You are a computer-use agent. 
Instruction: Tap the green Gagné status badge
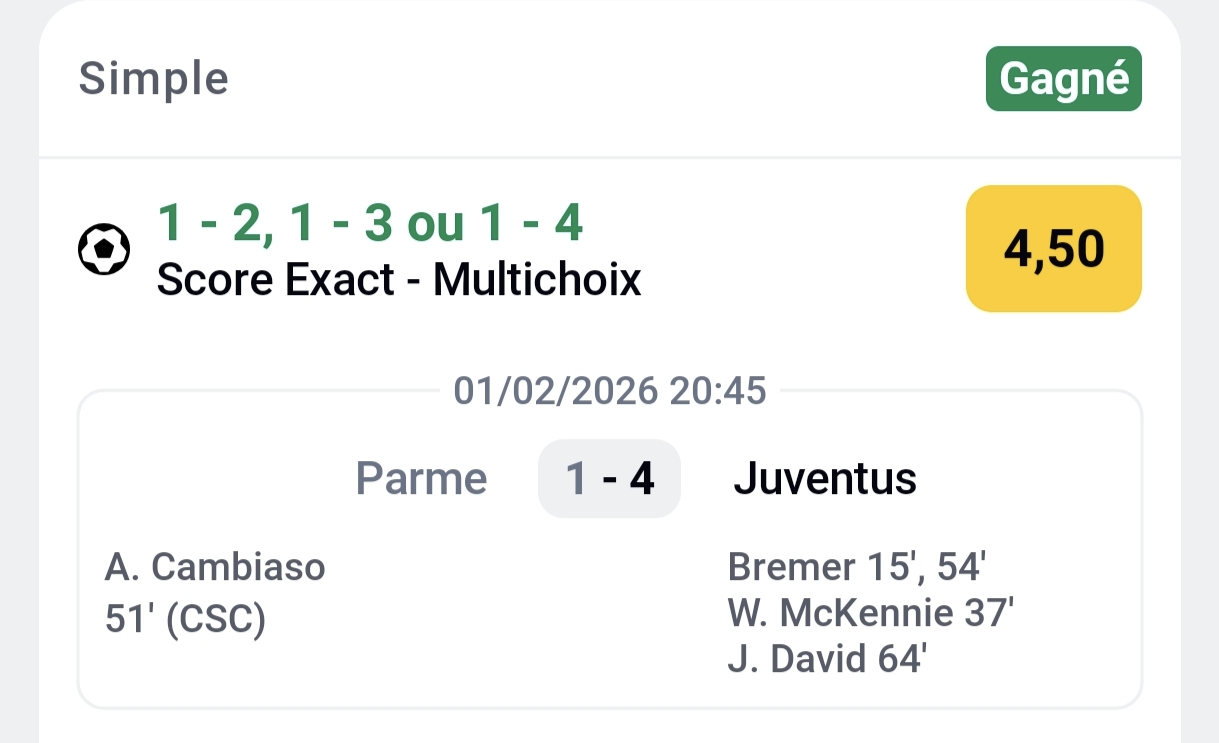(1064, 78)
